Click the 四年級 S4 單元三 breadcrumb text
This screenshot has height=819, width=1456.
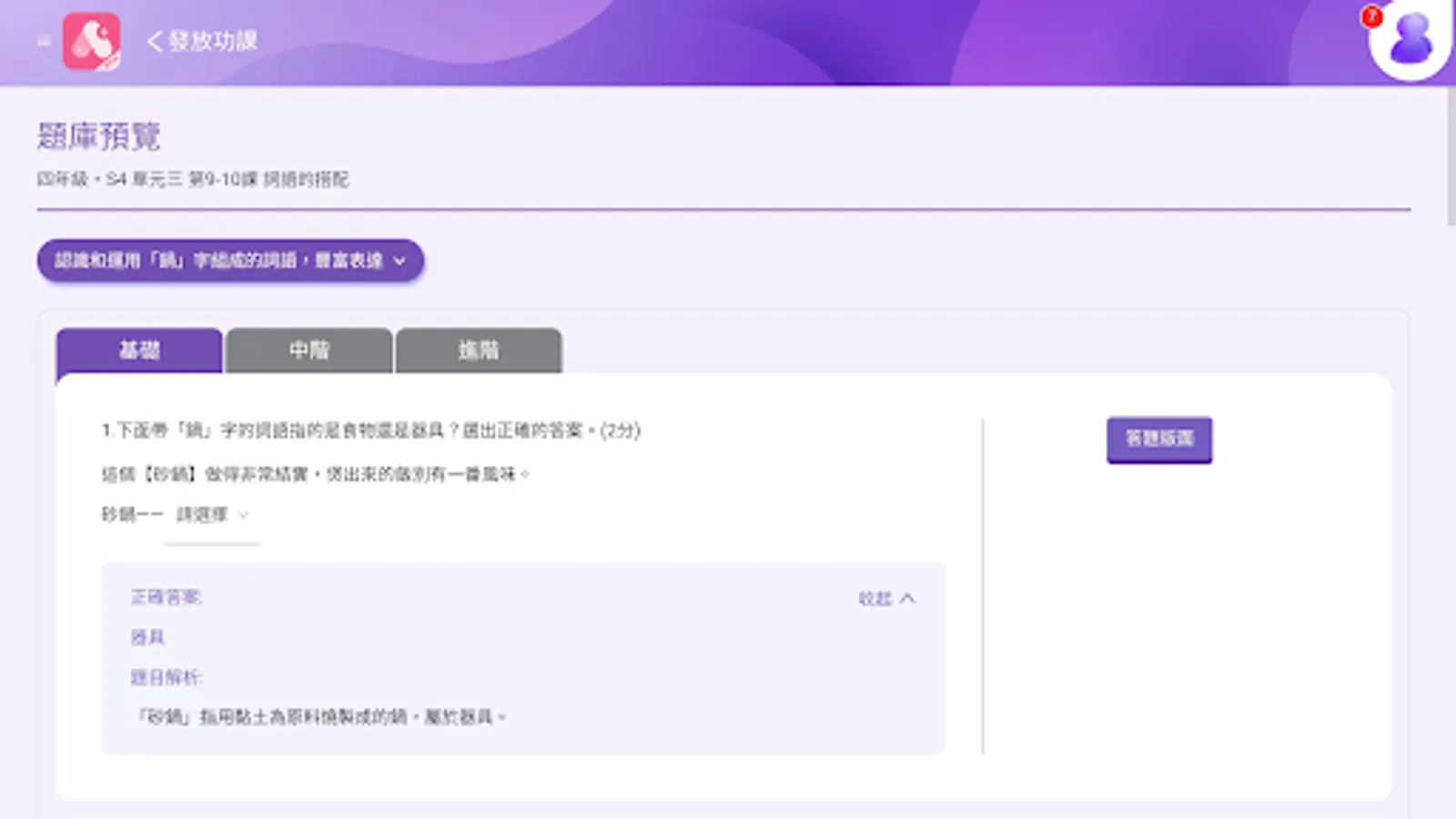(x=196, y=180)
